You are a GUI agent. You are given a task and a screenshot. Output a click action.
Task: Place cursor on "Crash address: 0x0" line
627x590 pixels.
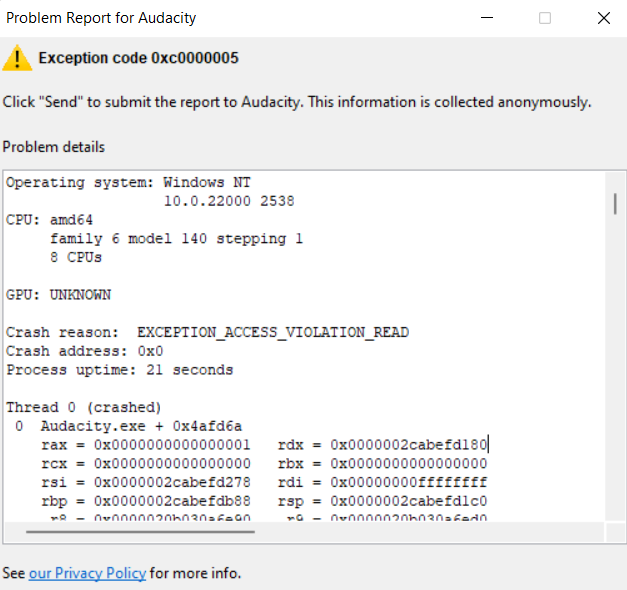pyautogui.click(x=84, y=351)
